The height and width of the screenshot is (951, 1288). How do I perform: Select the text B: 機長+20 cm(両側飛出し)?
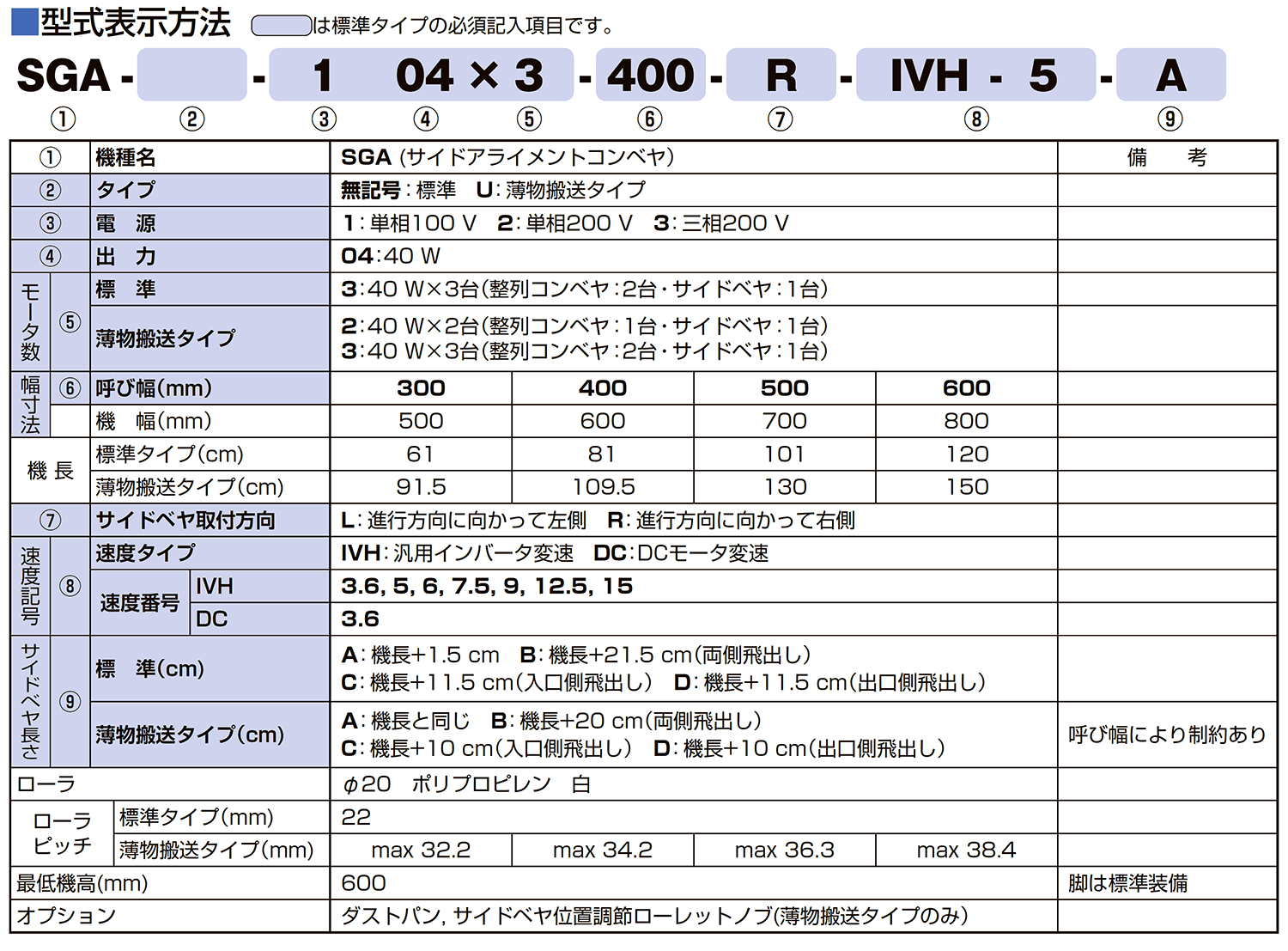627,722
